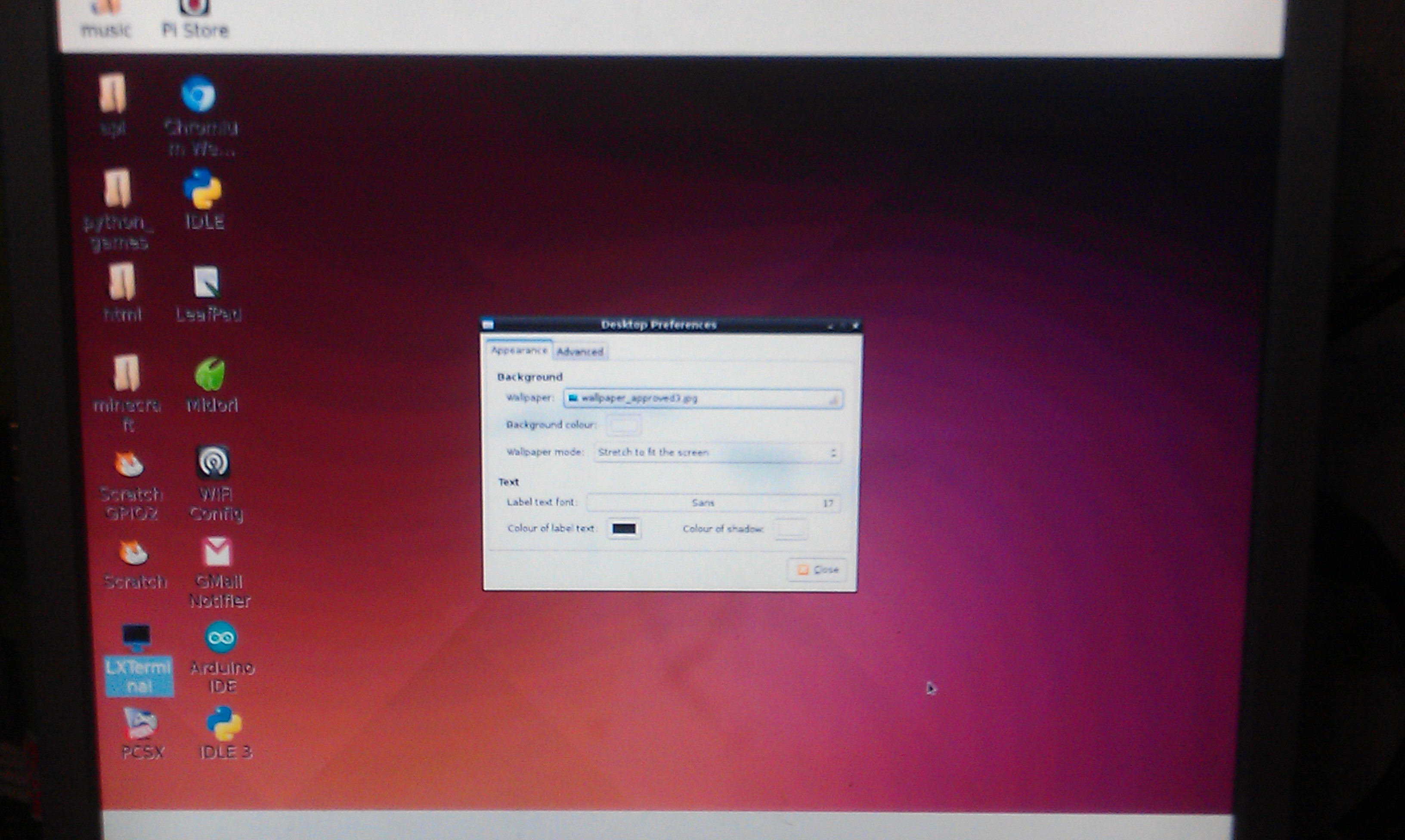Open the wallpaper file chooser field
The height and width of the screenshot is (840, 1405).
pyautogui.click(x=703, y=399)
